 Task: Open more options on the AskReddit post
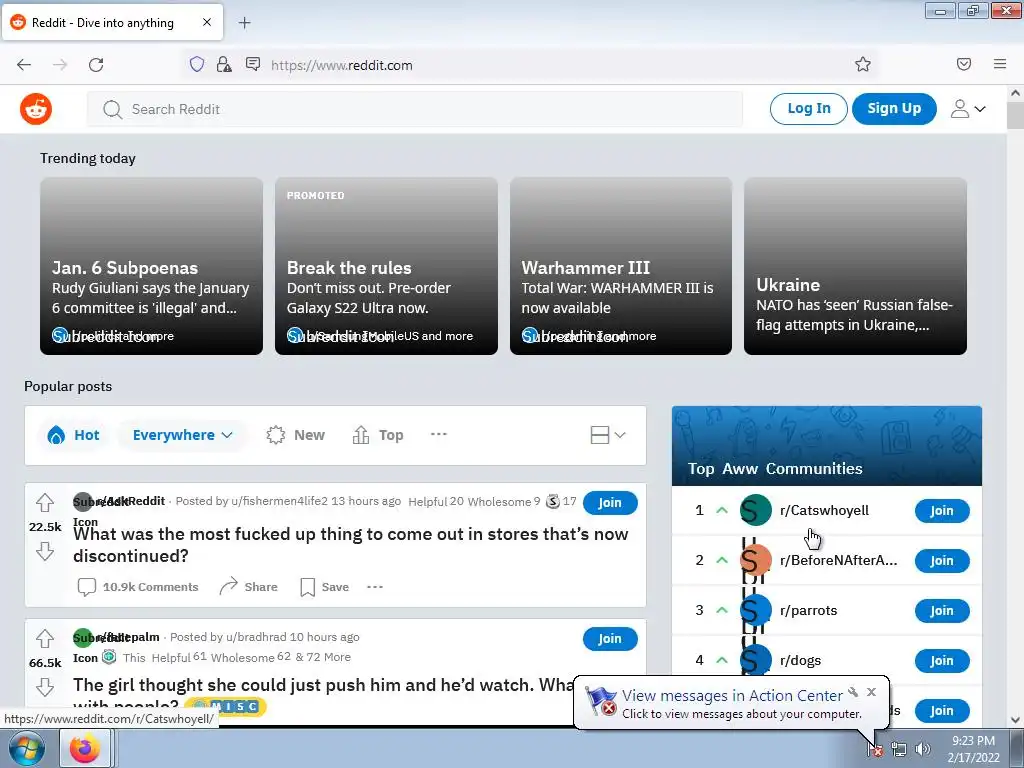pos(375,587)
